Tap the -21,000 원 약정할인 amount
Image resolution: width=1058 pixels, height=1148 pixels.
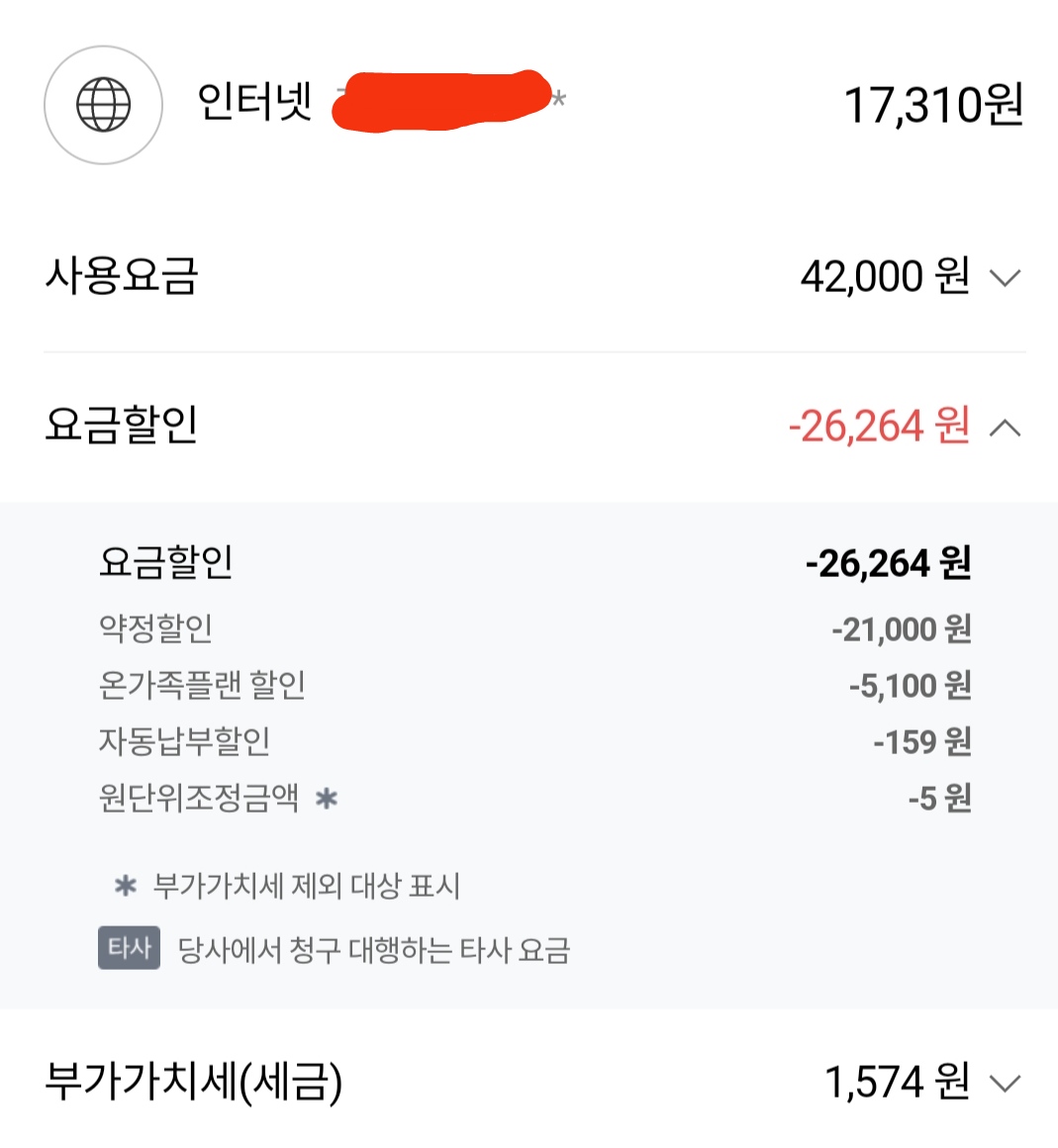[901, 629]
